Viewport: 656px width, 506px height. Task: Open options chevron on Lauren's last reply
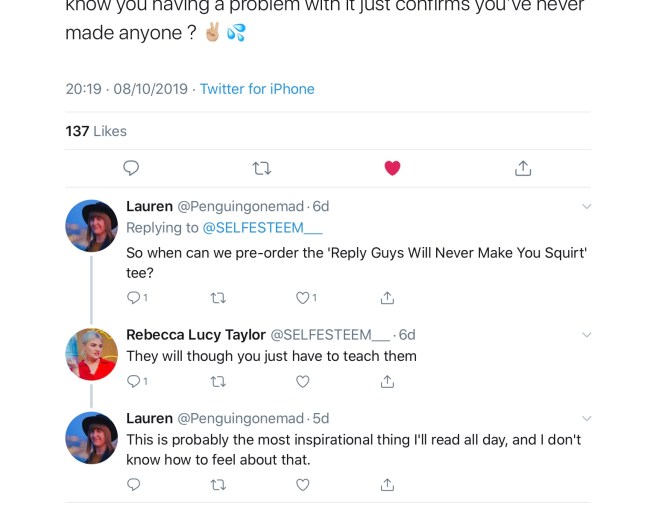click(586, 419)
